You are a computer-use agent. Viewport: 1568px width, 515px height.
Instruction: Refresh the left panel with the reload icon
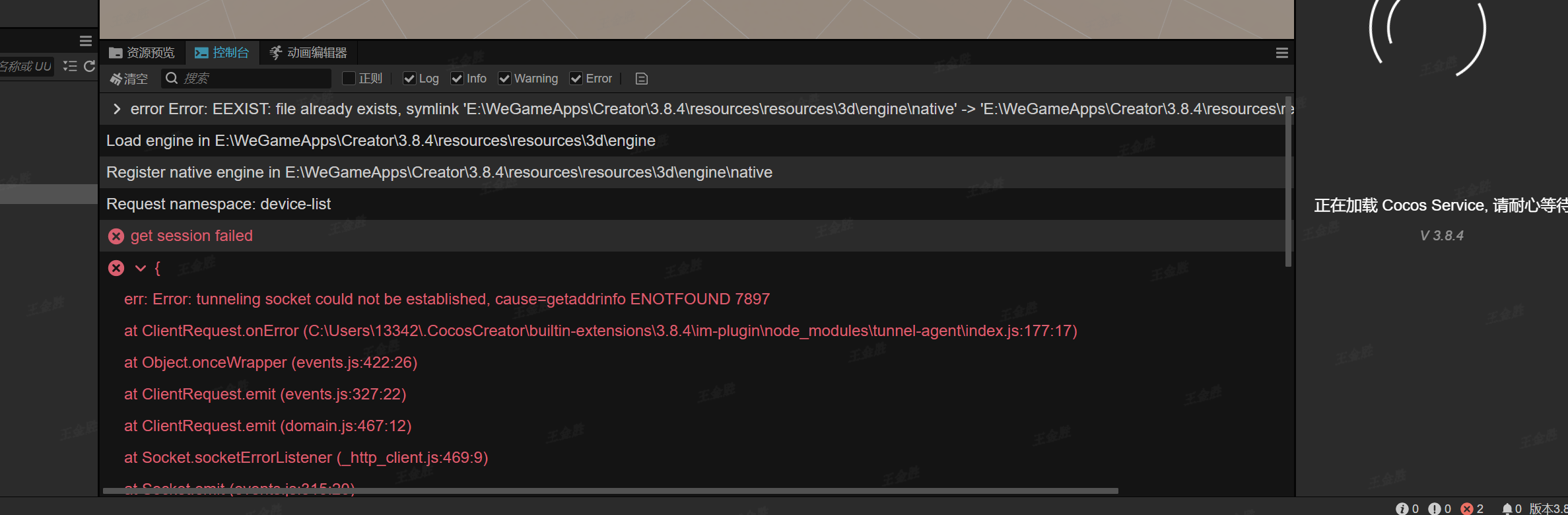pos(90,66)
